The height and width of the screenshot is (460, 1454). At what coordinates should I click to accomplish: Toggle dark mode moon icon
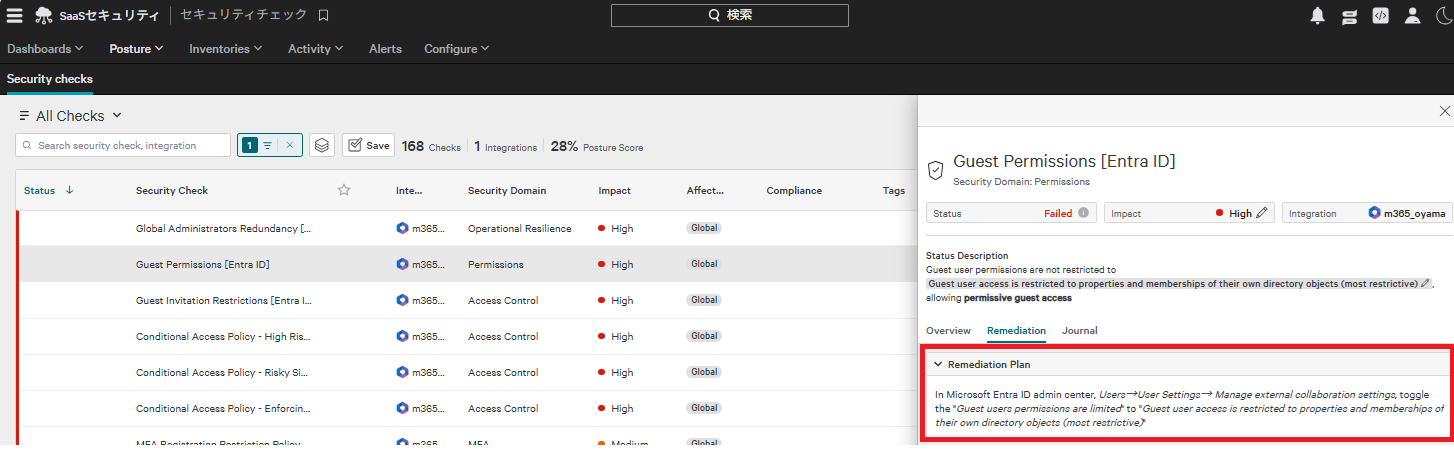(1443, 15)
